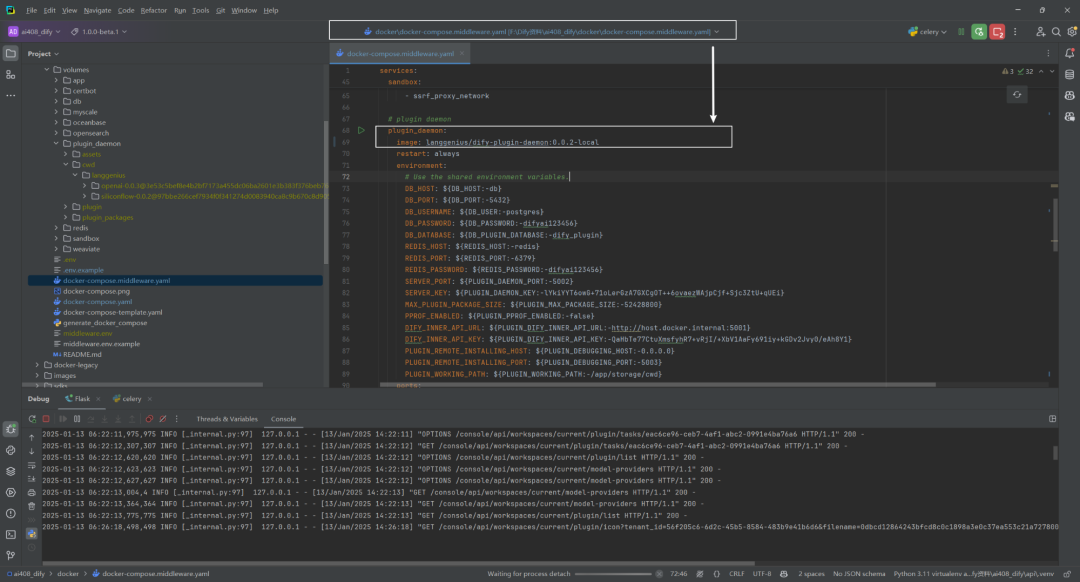Open the Refactor menu
Image resolution: width=1080 pixels, height=582 pixels.
pyautogui.click(x=154, y=10)
